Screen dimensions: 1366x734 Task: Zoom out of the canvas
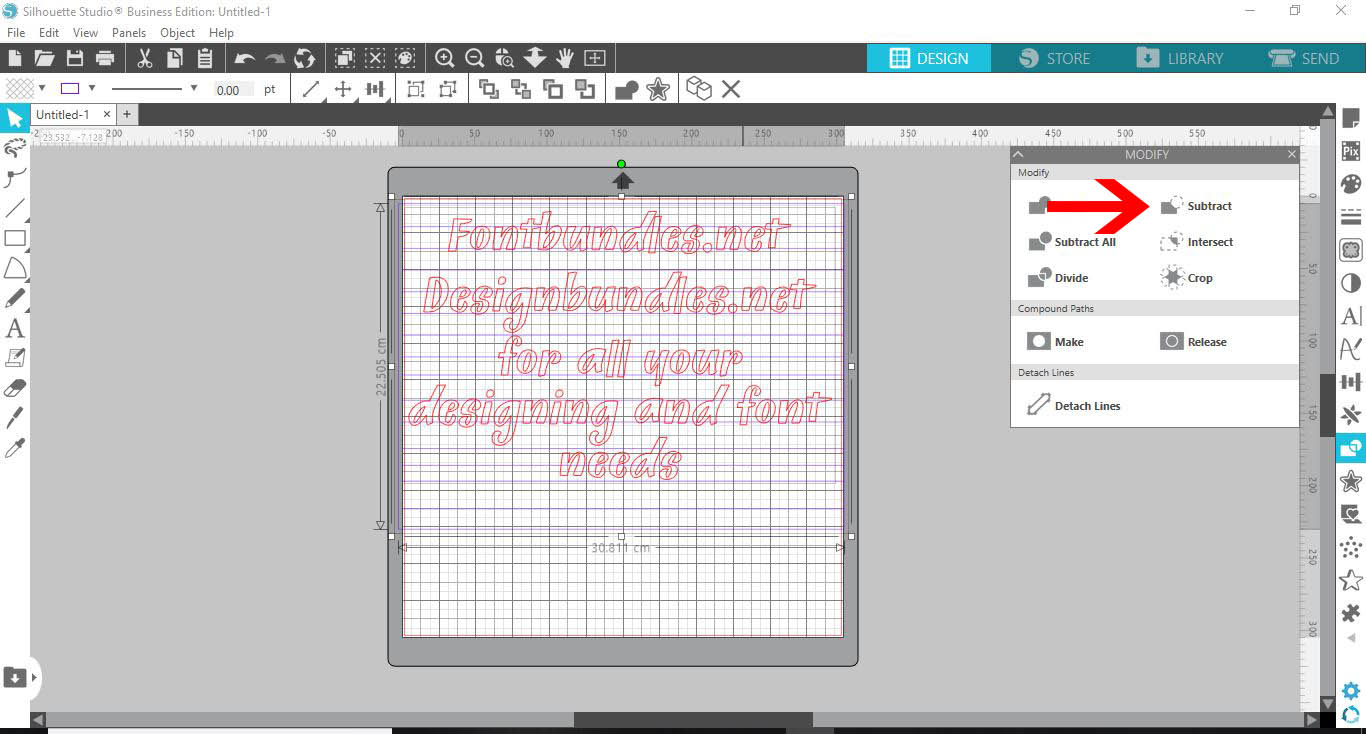click(475, 58)
